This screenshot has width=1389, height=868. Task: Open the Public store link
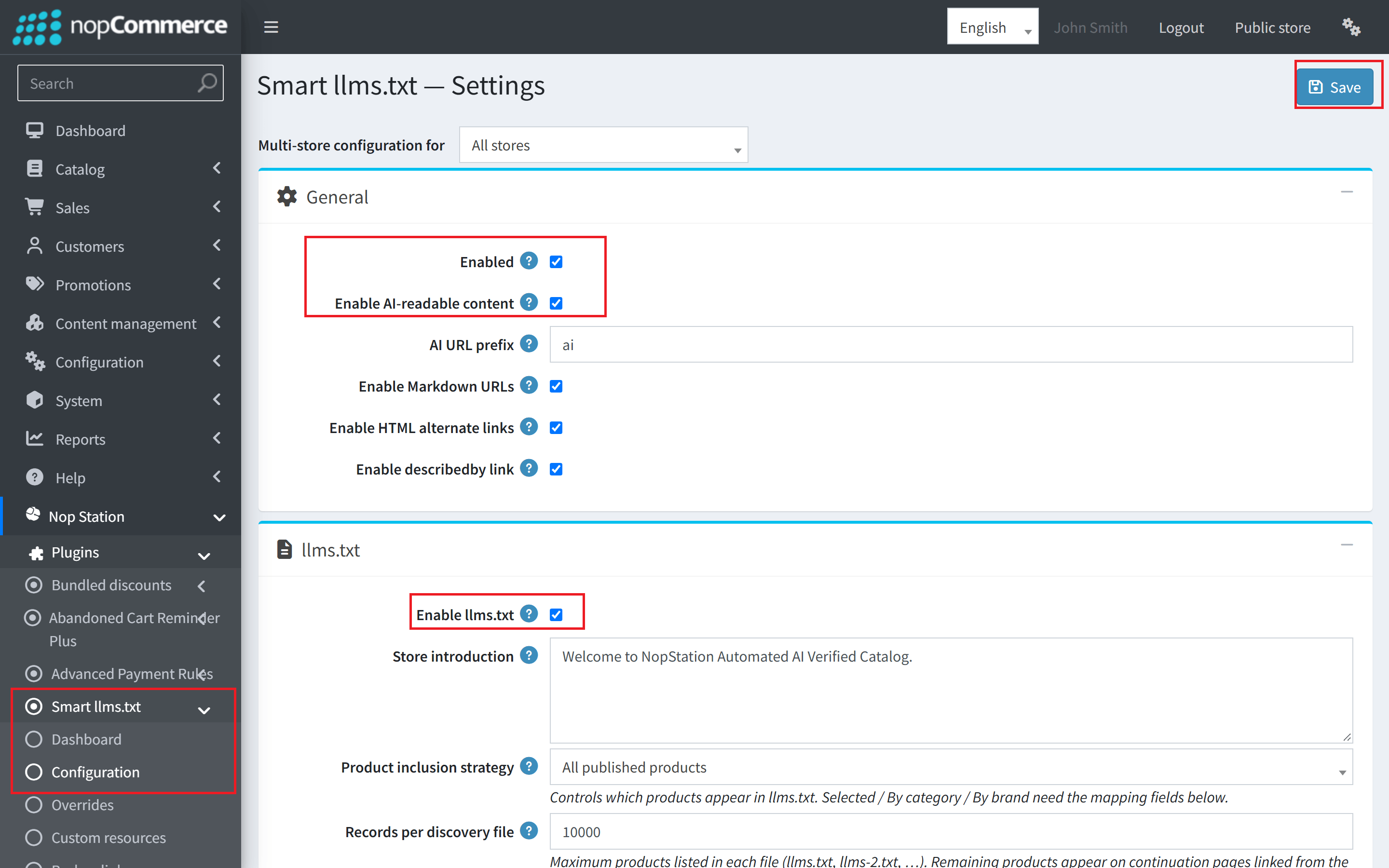1272,27
